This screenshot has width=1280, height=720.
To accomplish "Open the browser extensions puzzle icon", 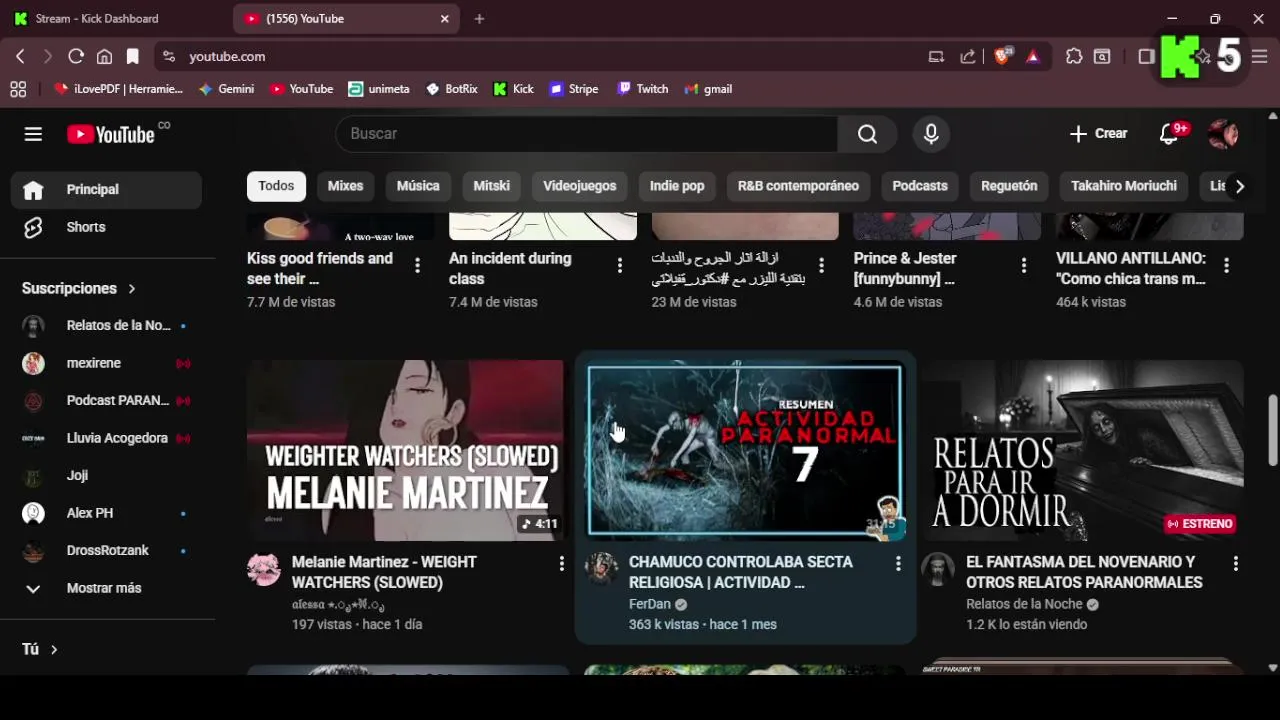I will (x=1074, y=57).
